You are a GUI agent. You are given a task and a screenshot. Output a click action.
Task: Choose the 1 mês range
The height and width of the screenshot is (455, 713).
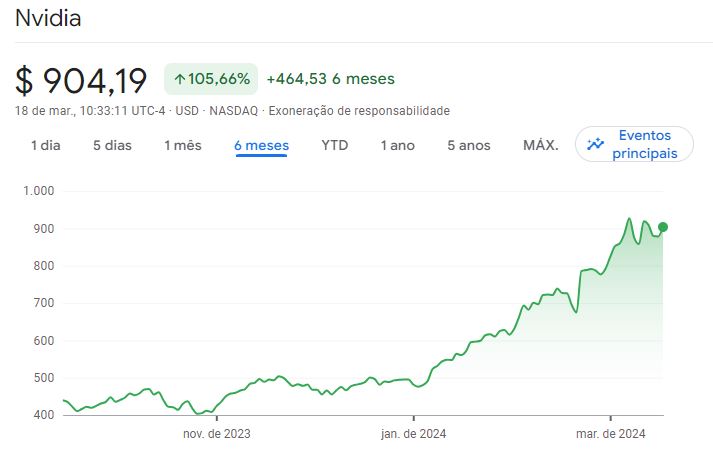183,145
